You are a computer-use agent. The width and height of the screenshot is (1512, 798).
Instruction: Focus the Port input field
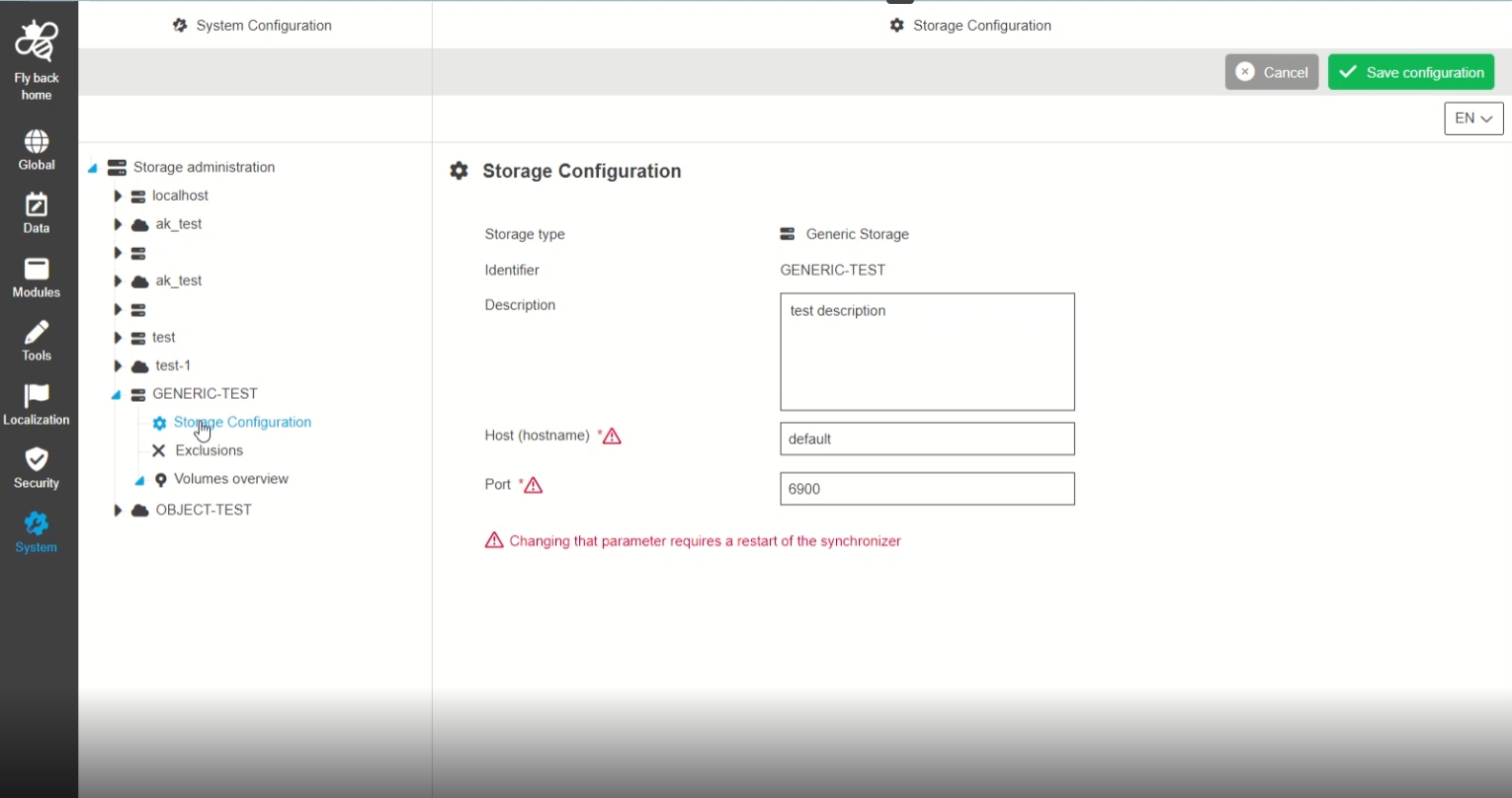926,489
